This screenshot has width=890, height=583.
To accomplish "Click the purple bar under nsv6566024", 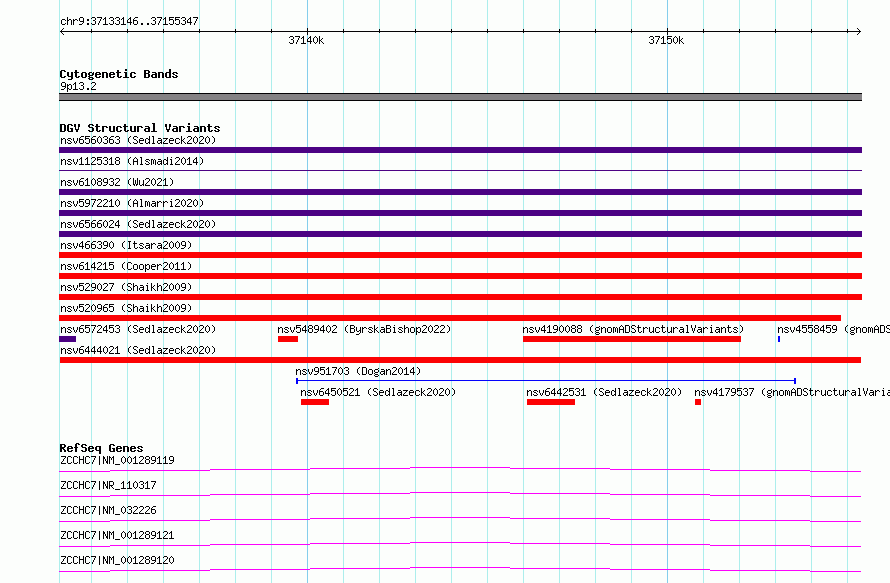I will [x=460, y=234].
